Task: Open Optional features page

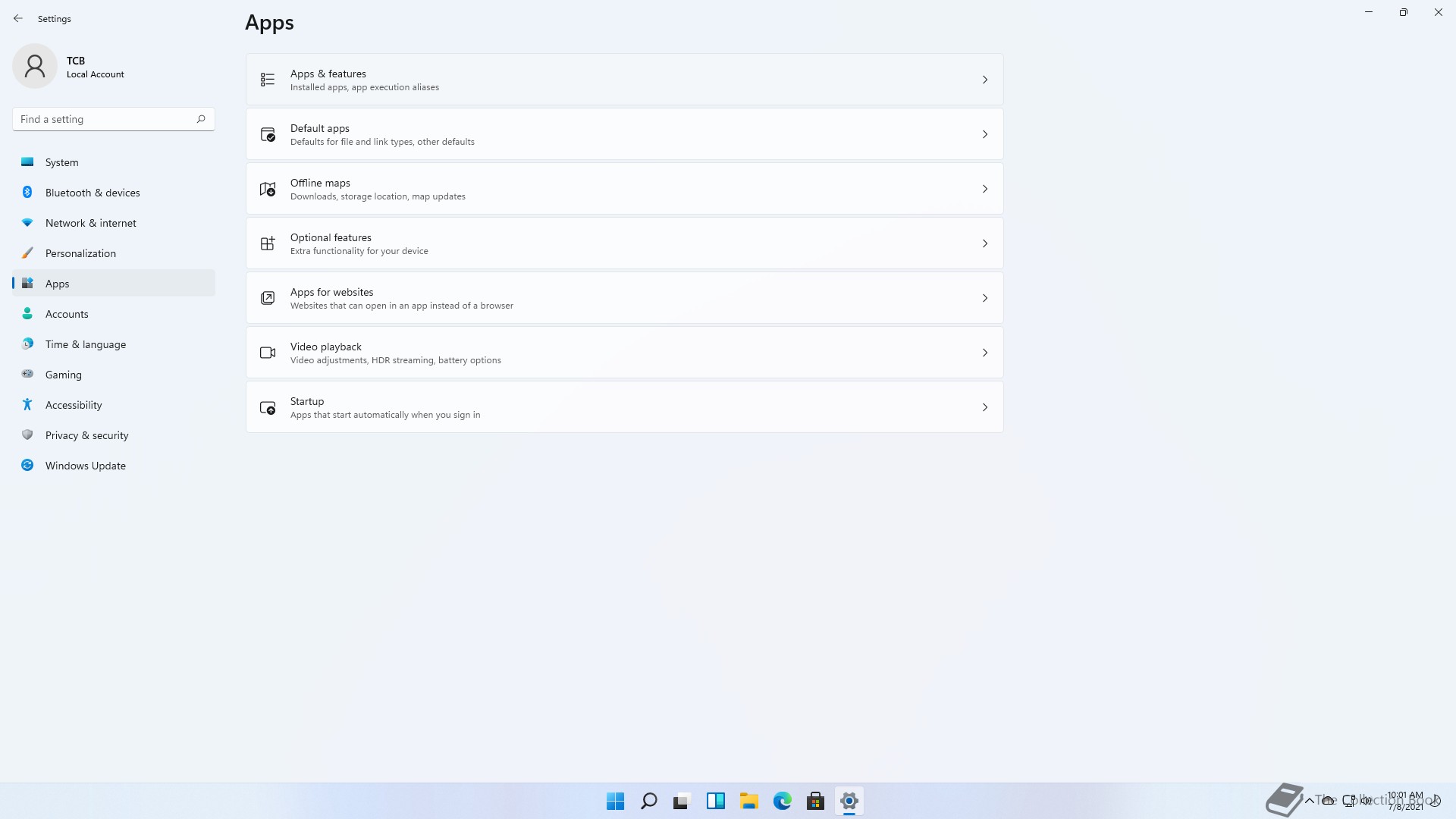Action: tap(624, 243)
